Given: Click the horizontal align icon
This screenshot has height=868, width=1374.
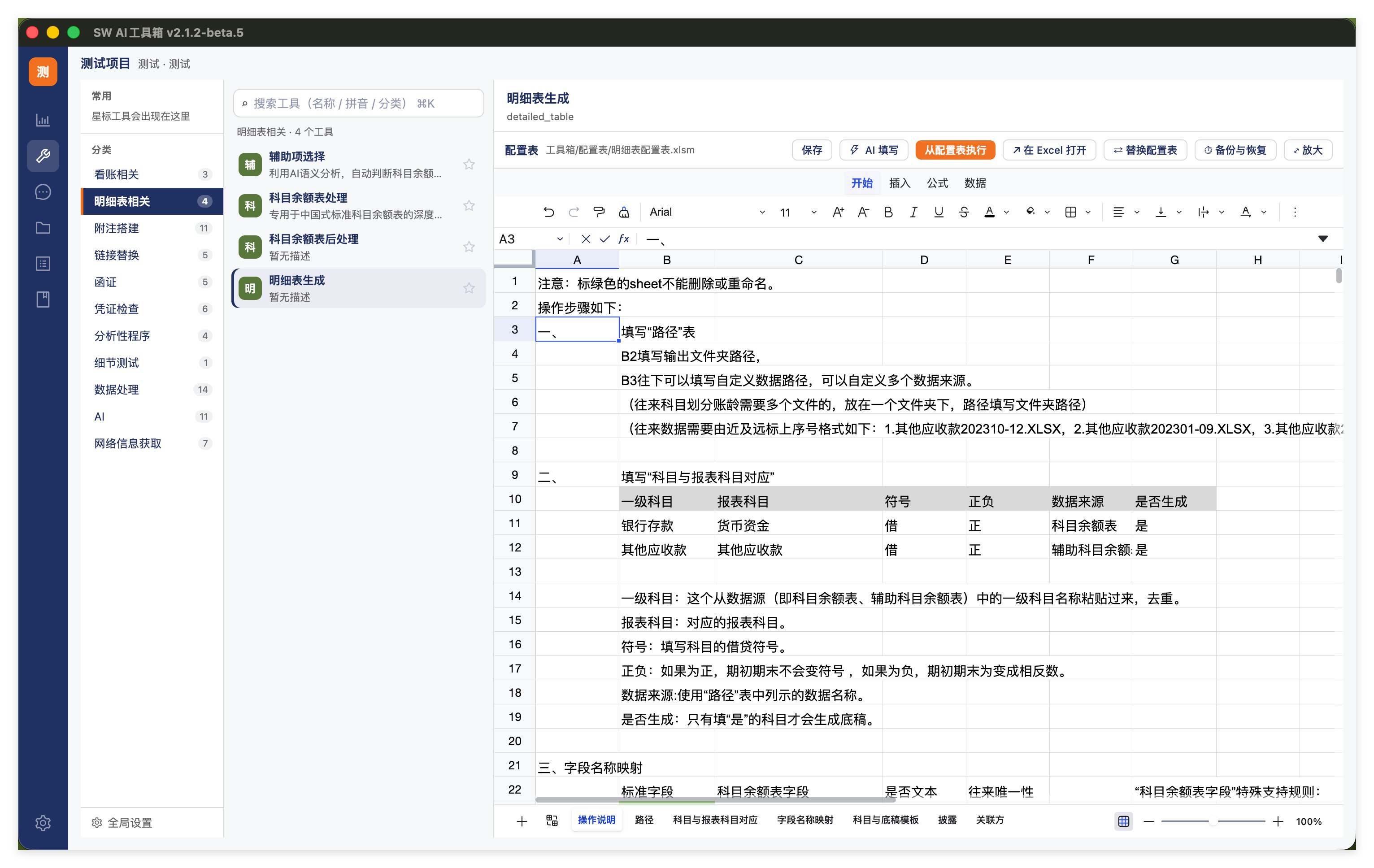Looking at the screenshot, I should [1118, 212].
